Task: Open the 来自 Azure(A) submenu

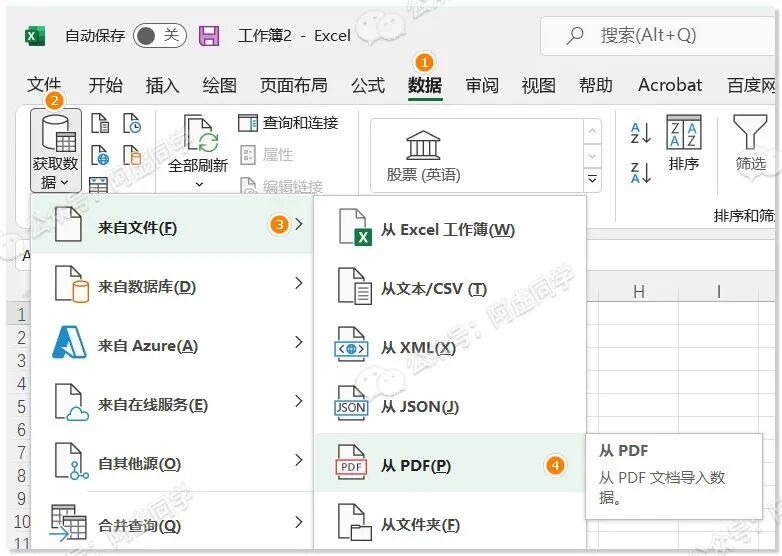Action: click(173, 344)
